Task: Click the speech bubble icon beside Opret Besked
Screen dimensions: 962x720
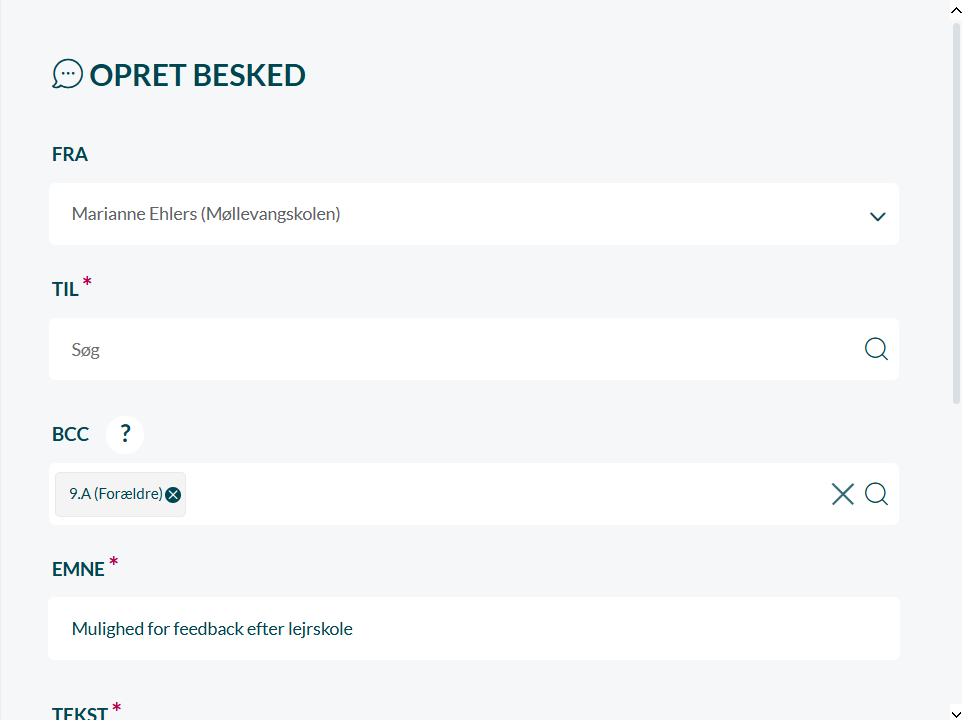Action: (67, 74)
